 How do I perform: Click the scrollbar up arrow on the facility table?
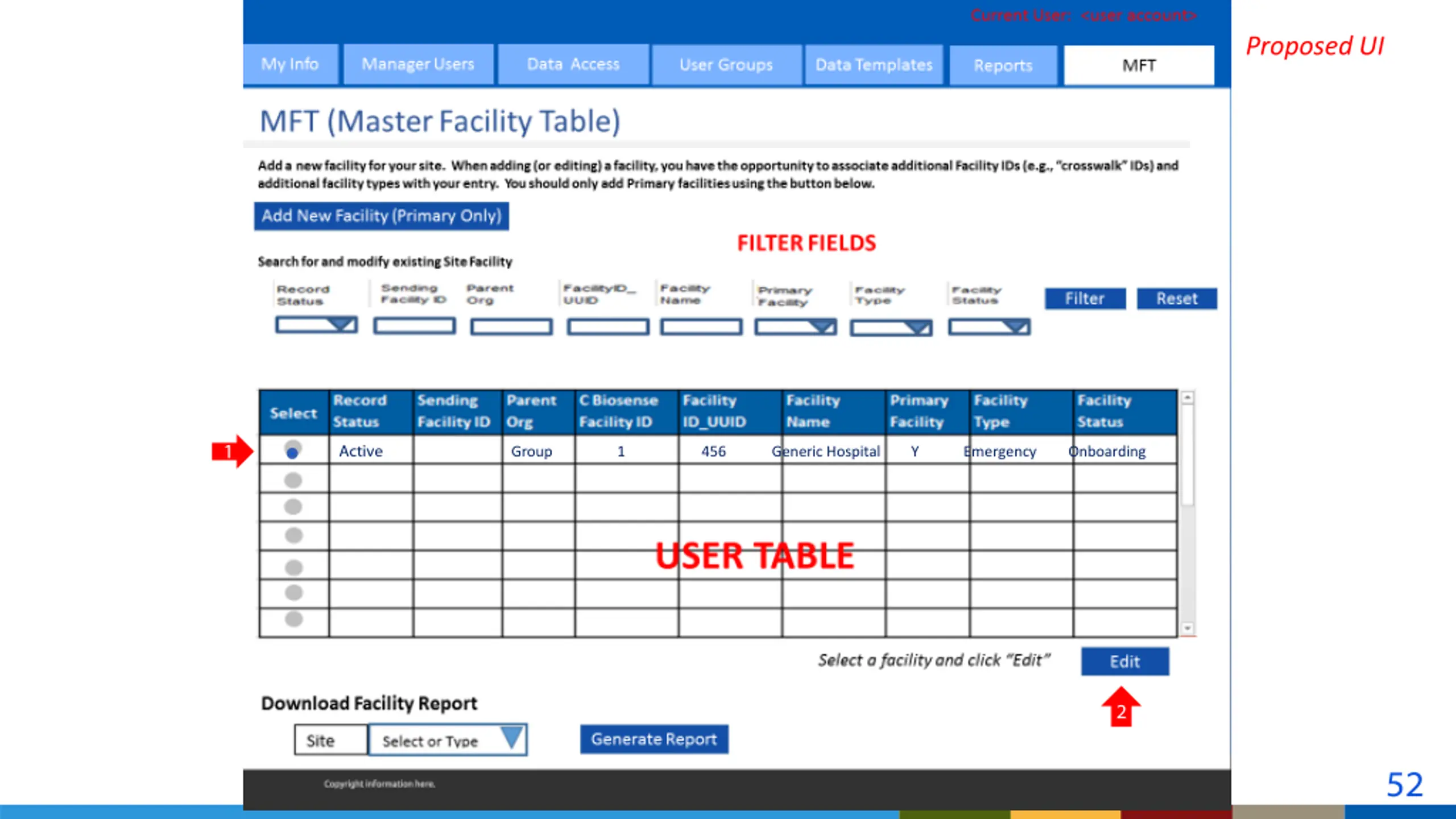click(x=1187, y=398)
